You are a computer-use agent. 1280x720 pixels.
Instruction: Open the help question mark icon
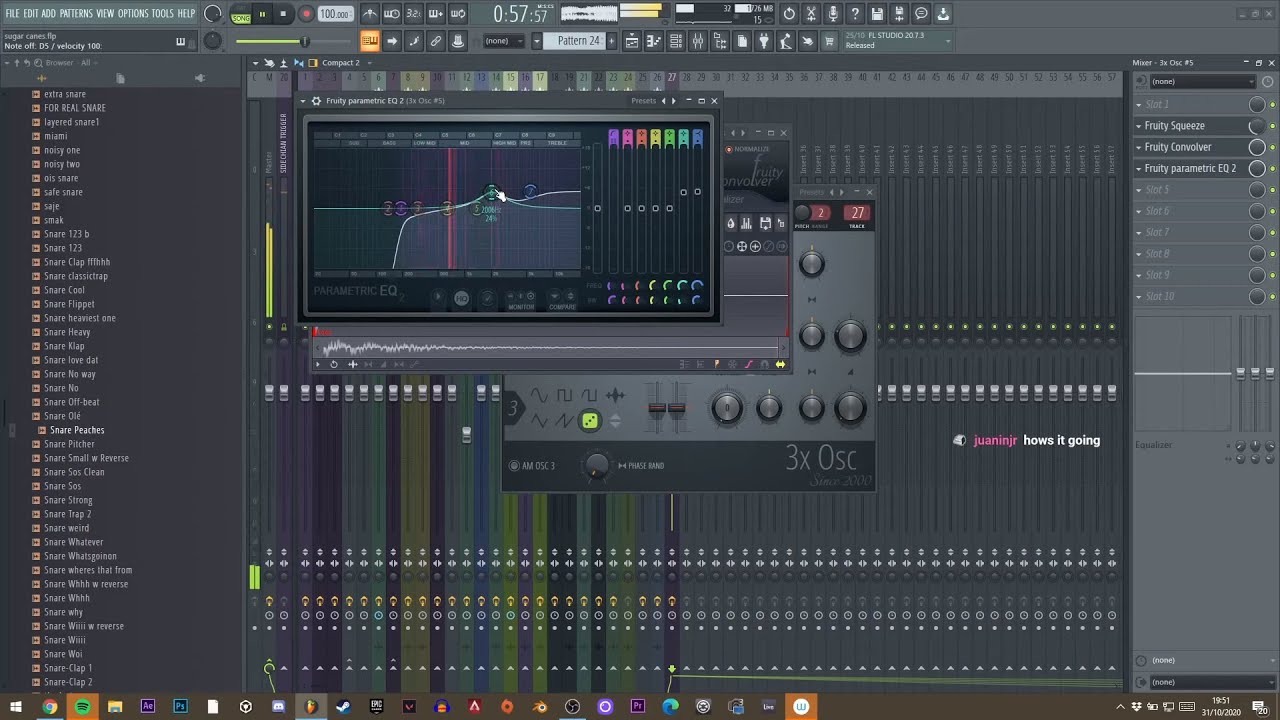coord(855,14)
